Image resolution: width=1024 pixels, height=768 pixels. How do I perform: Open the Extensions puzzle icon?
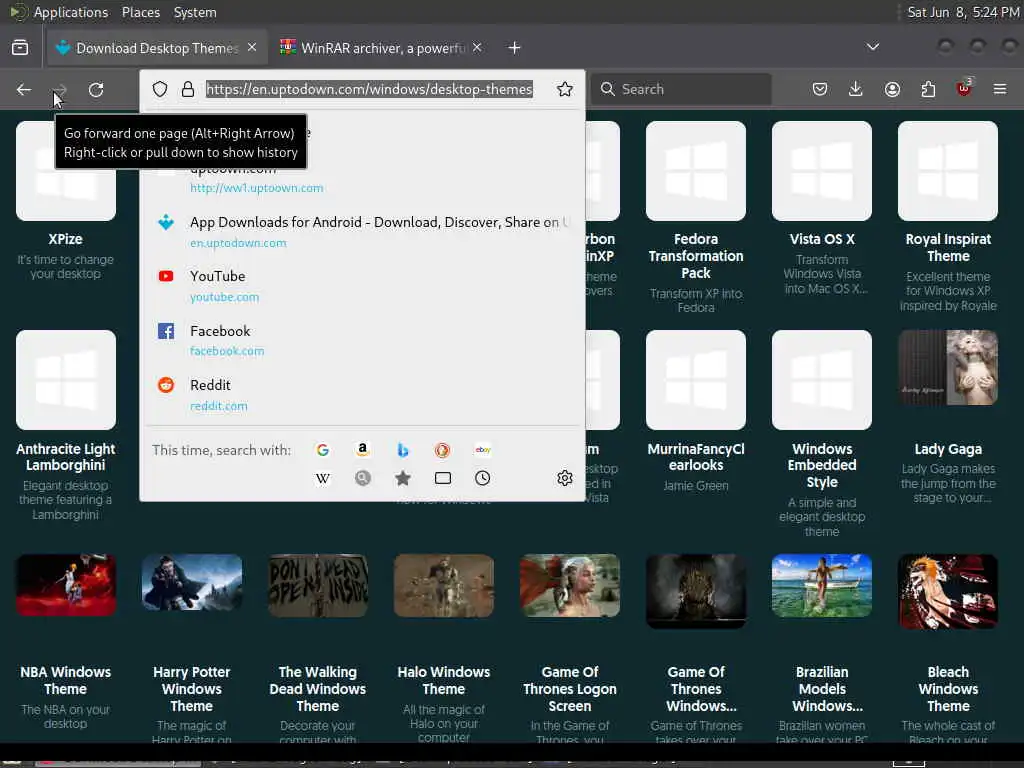tap(928, 89)
